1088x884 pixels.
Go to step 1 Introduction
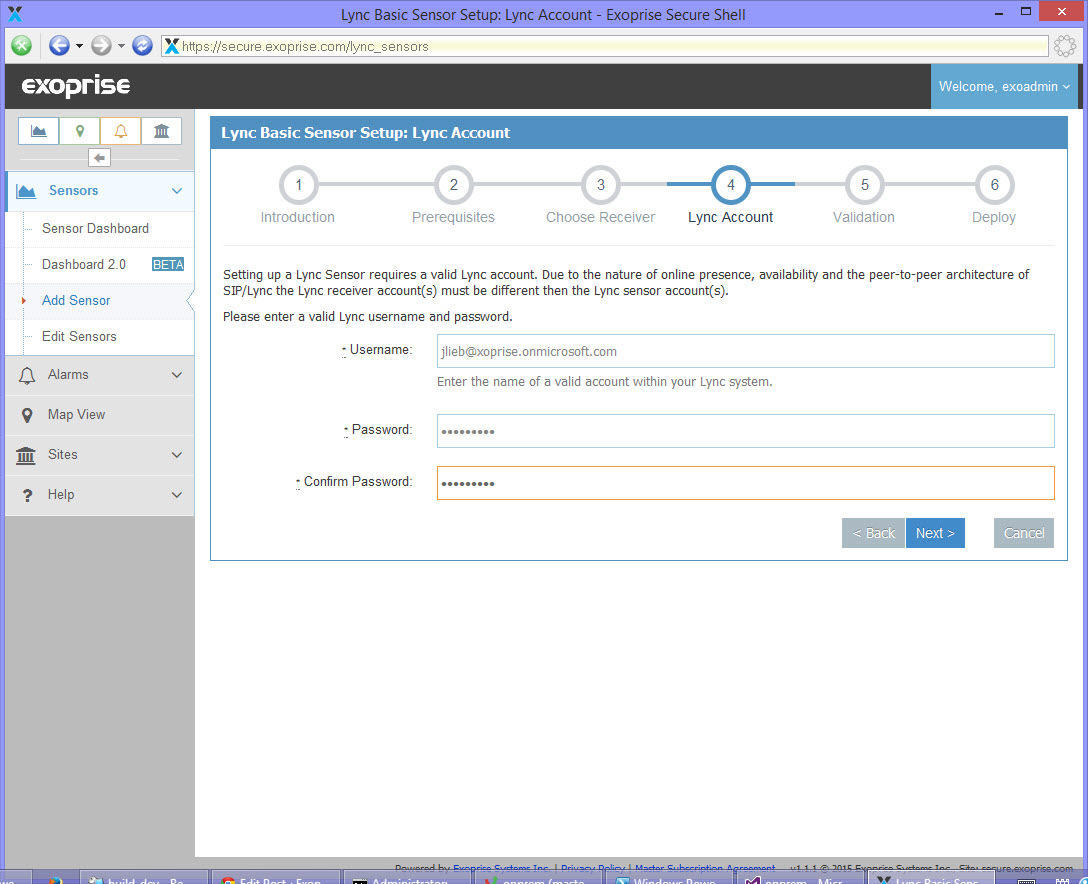pyautogui.click(x=298, y=185)
